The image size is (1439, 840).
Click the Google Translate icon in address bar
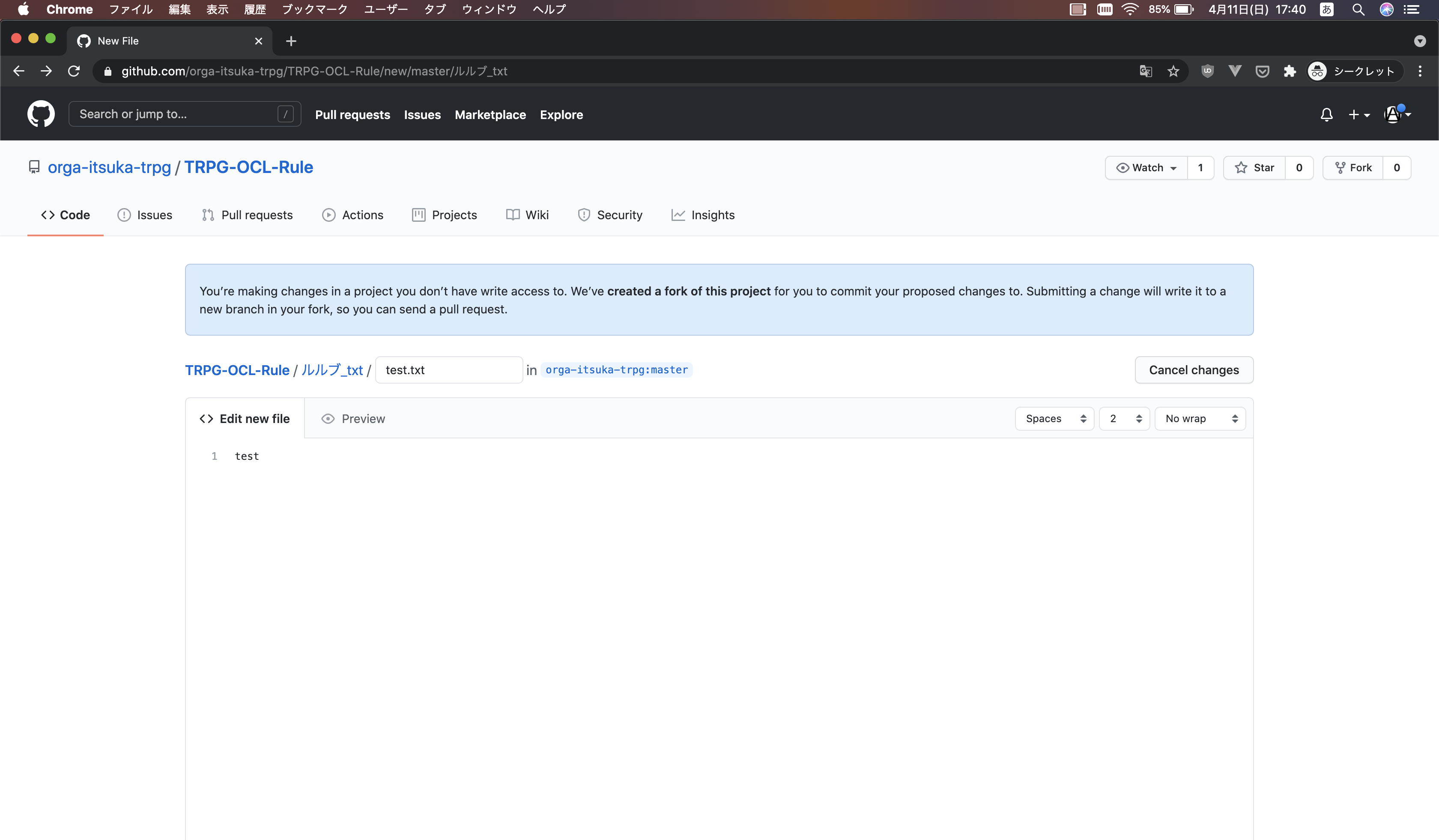pos(1146,71)
